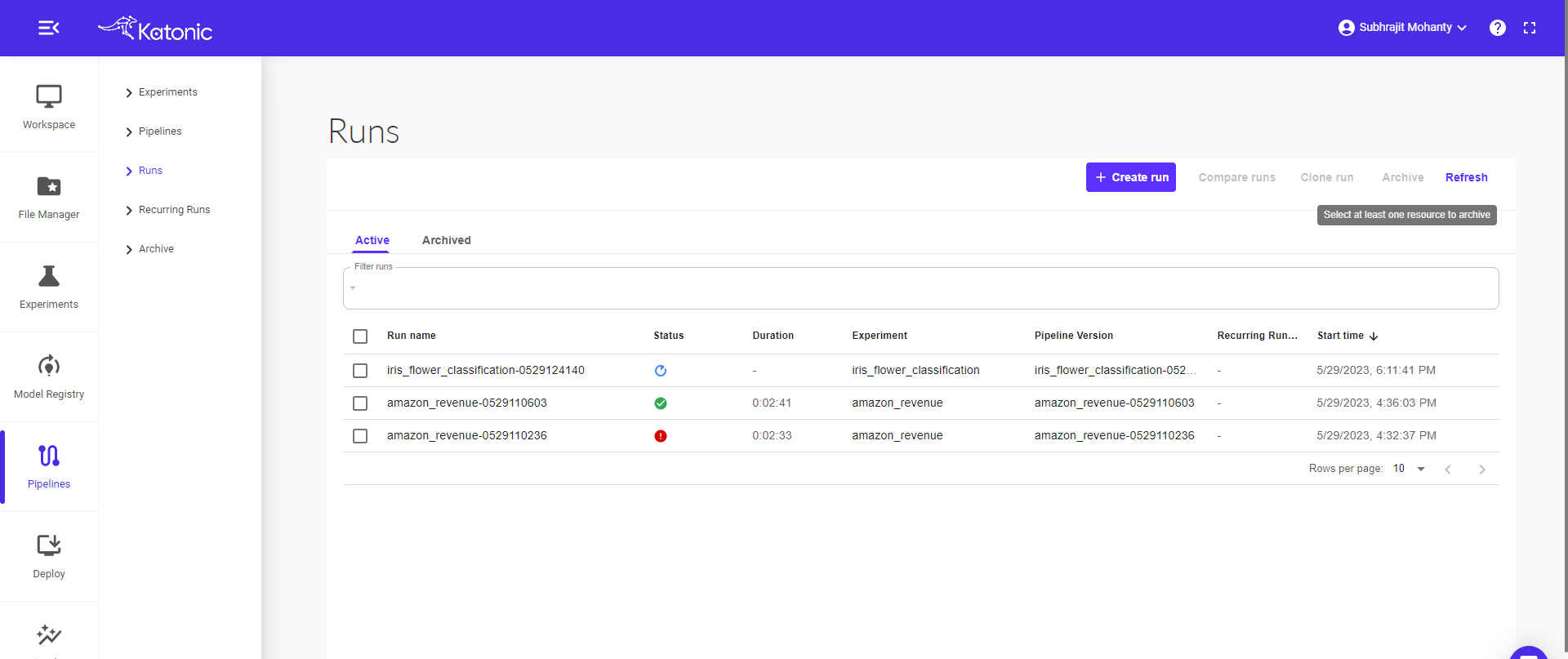1568x659 pixels.
Task: Click the Start time column header
Action: click(1340, 336)
